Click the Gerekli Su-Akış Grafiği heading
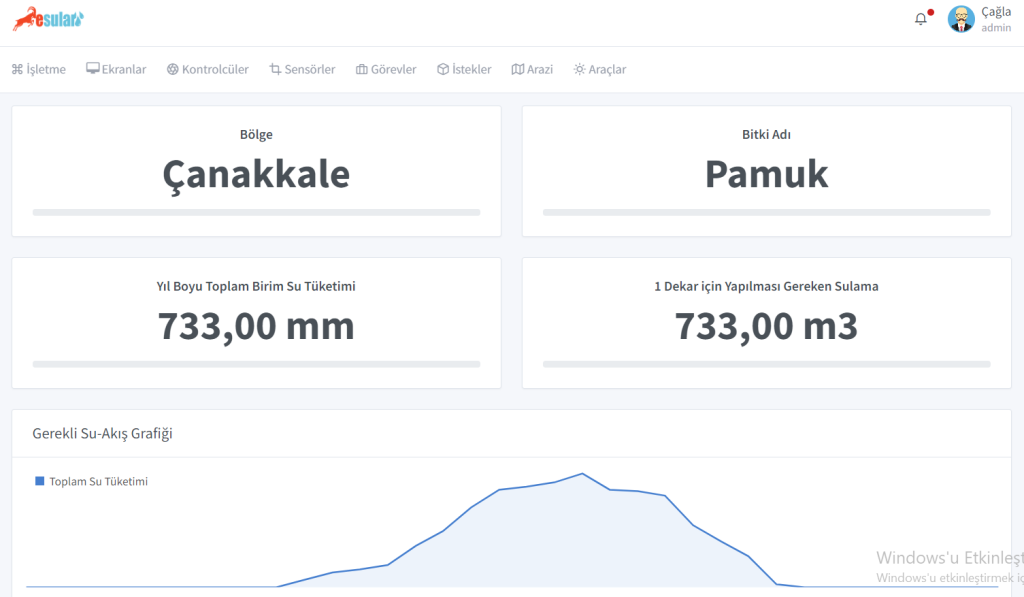 pyautogui.click(x=103, y=433)
